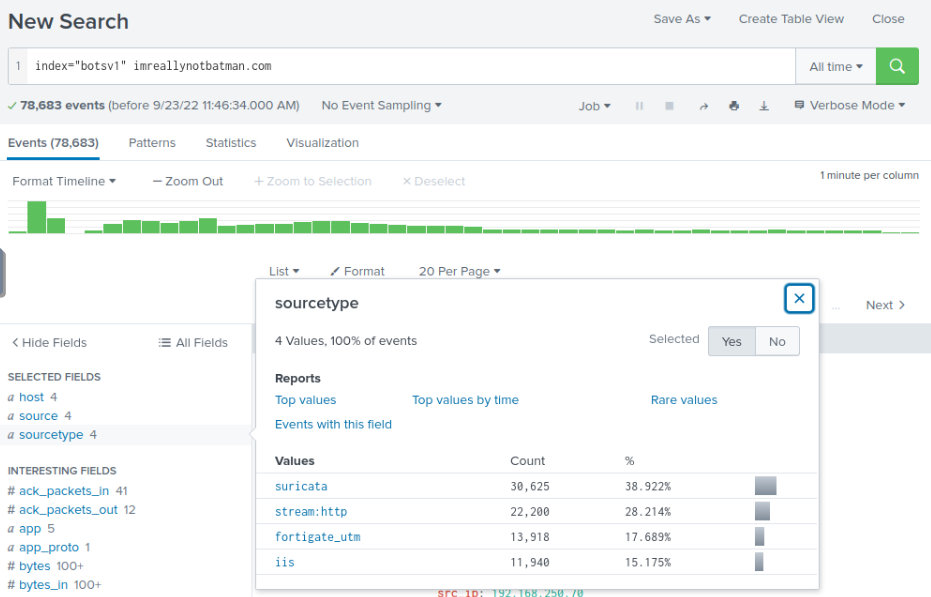This screenshot has width=931, height=597.
Task: Click inside the search query field
Action: [400, 66]
